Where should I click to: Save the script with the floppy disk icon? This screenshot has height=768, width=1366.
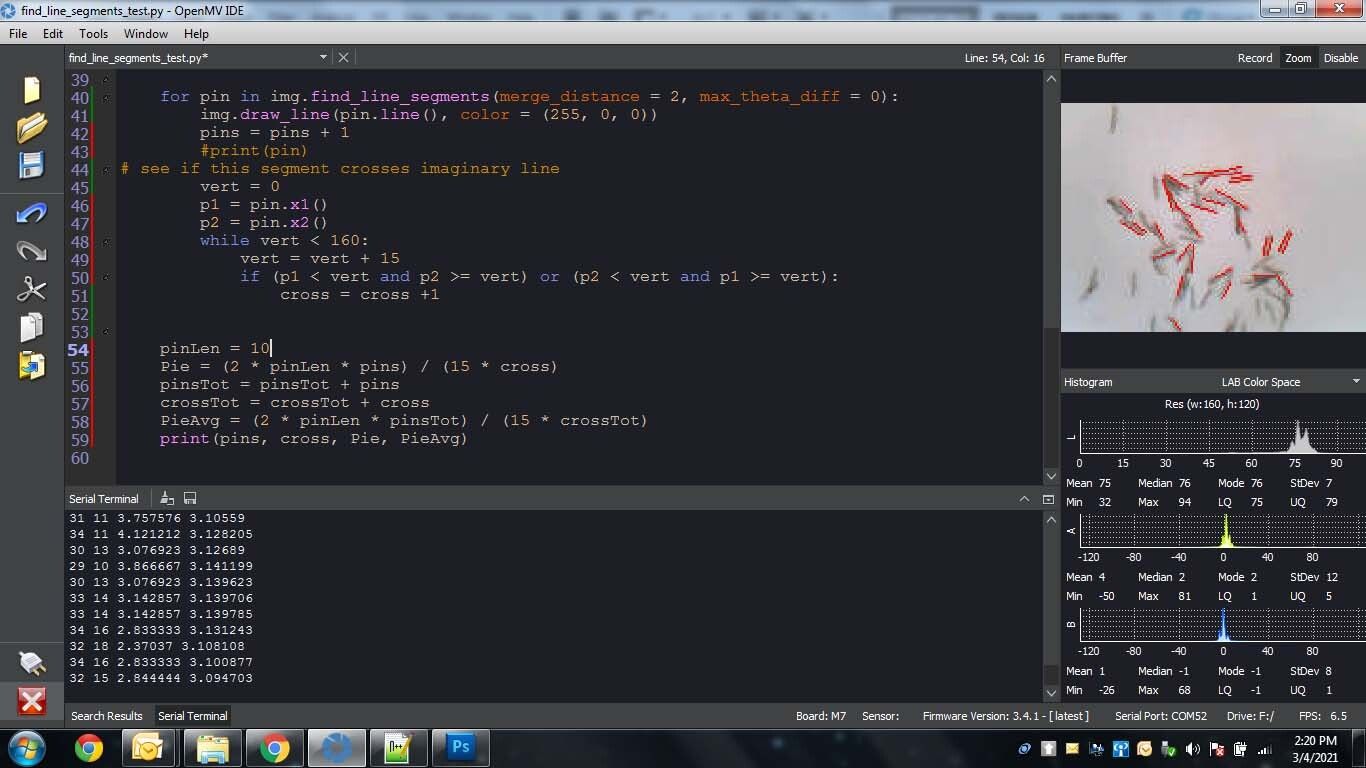tap(31, 165)
